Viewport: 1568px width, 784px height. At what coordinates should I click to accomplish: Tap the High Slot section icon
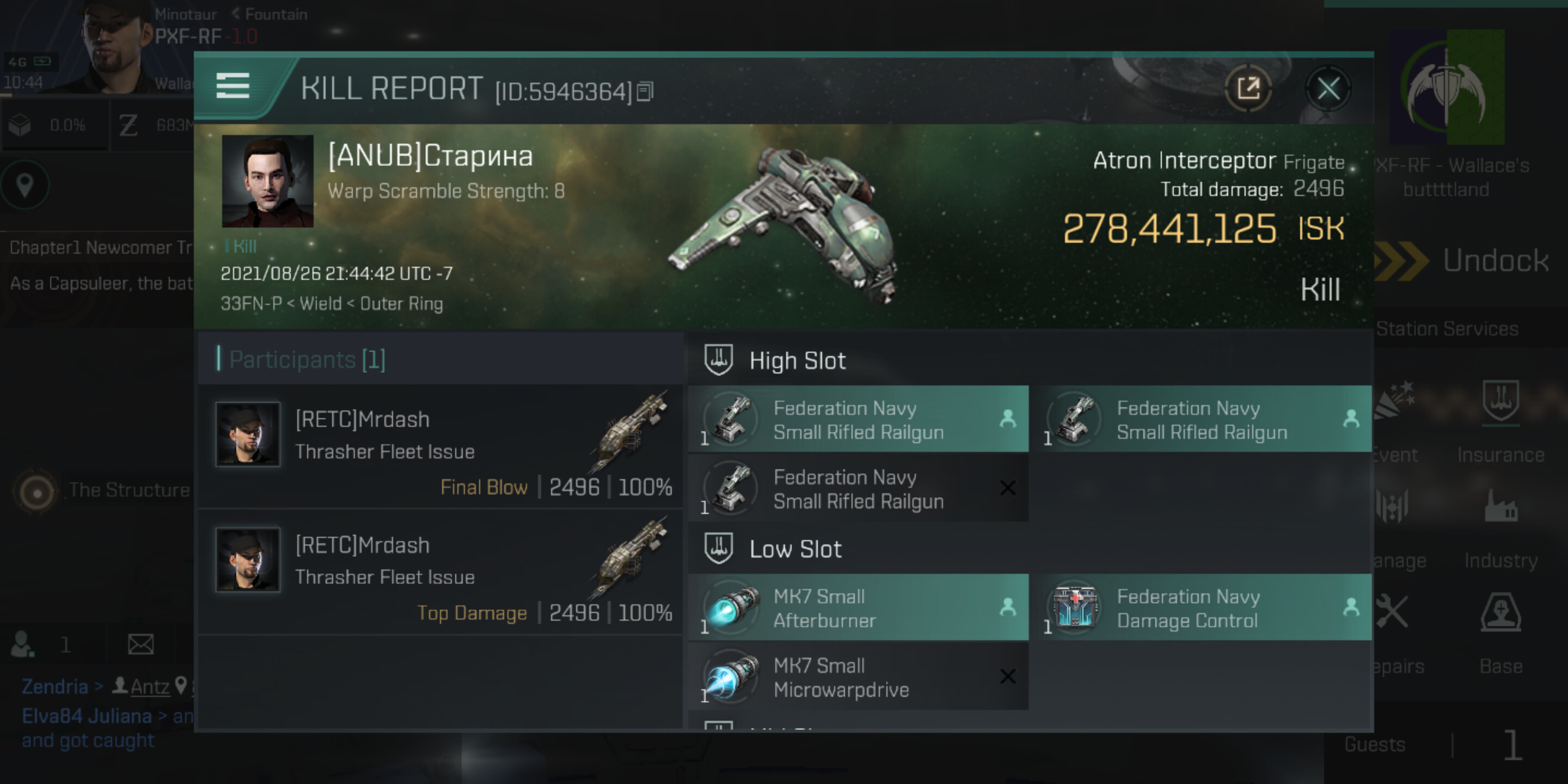pos(718,360)
